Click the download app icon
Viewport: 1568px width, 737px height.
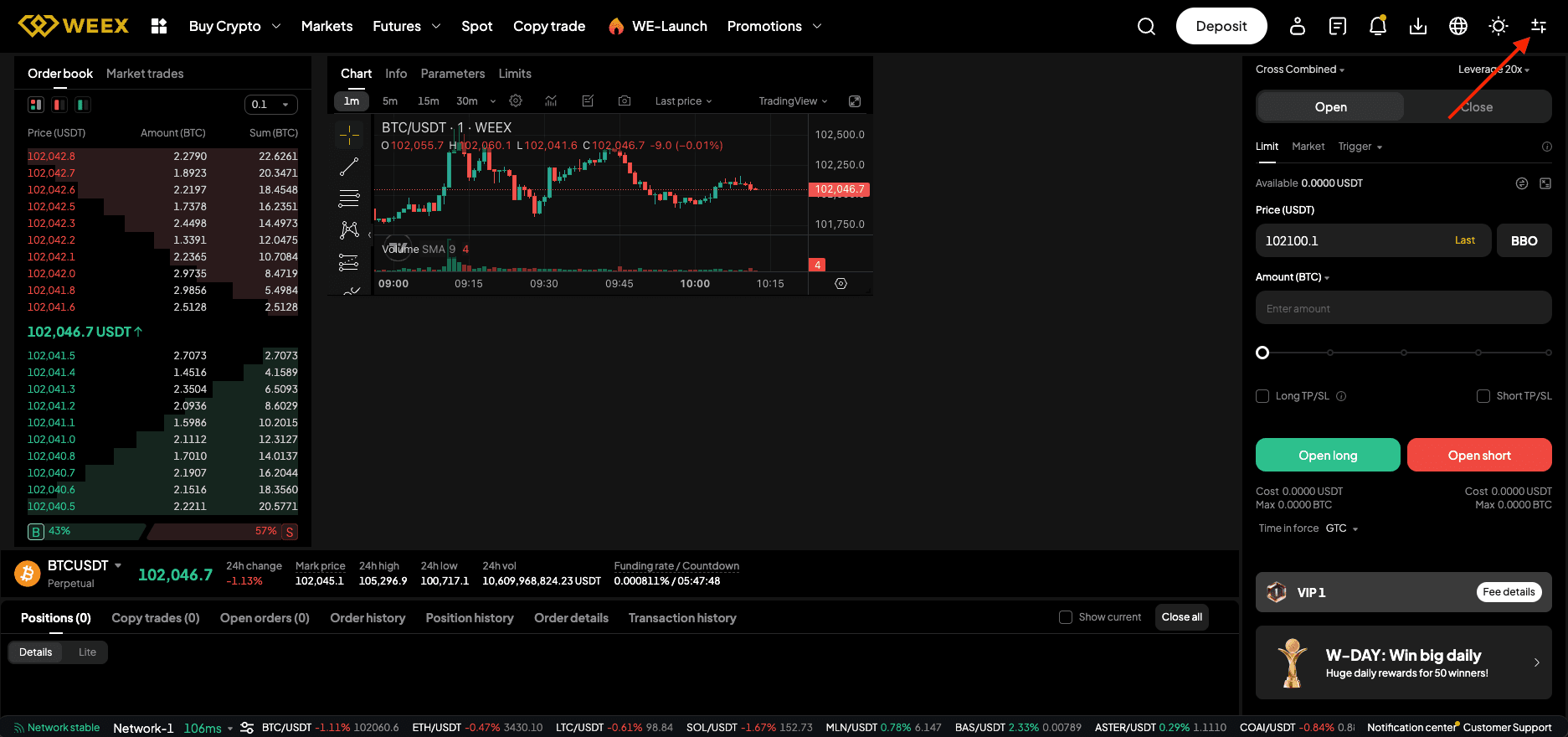(1418, 27)
